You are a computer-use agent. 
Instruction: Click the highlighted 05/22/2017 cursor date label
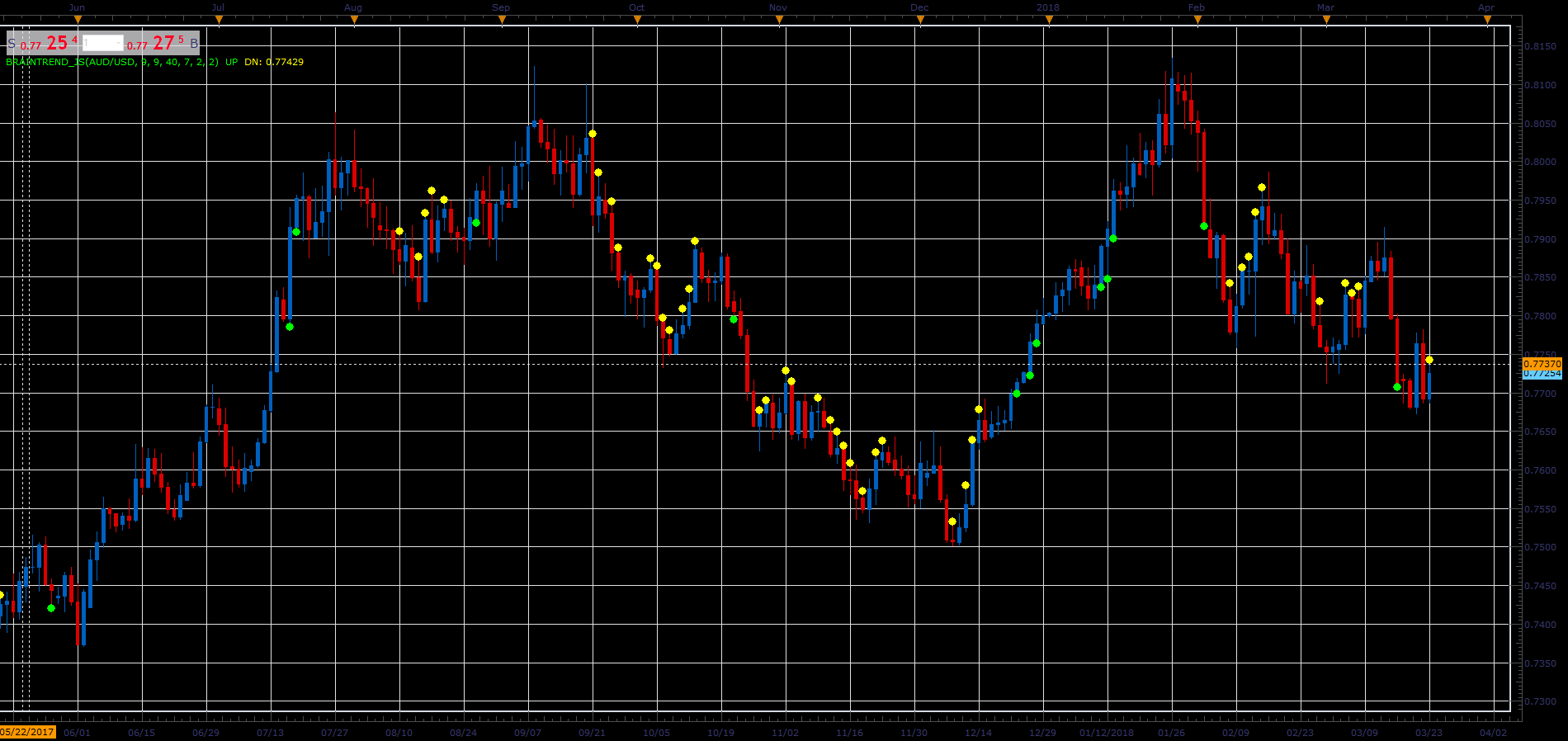click(x=27, y=732)
